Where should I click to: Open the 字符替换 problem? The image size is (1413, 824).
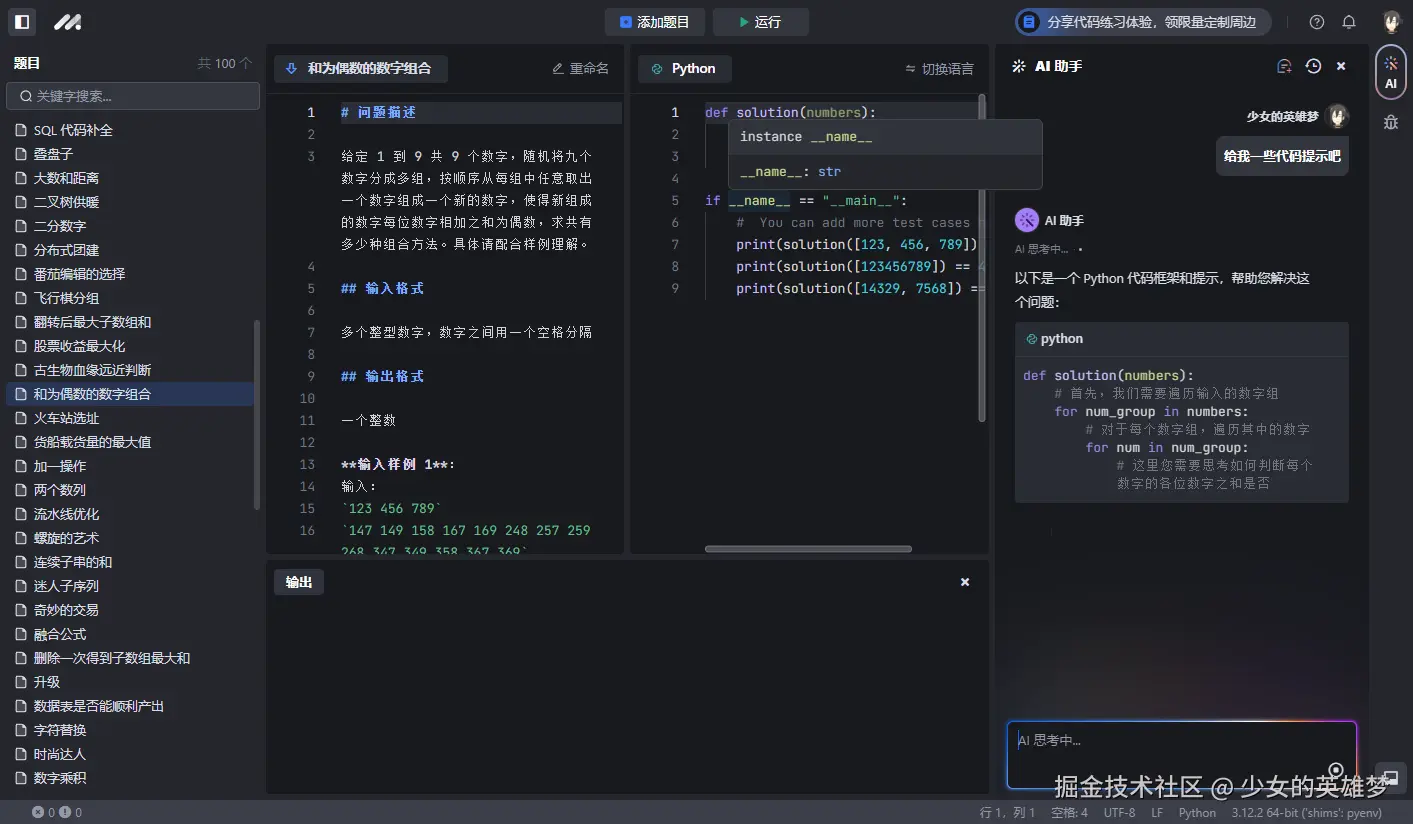tap(130, 730)
